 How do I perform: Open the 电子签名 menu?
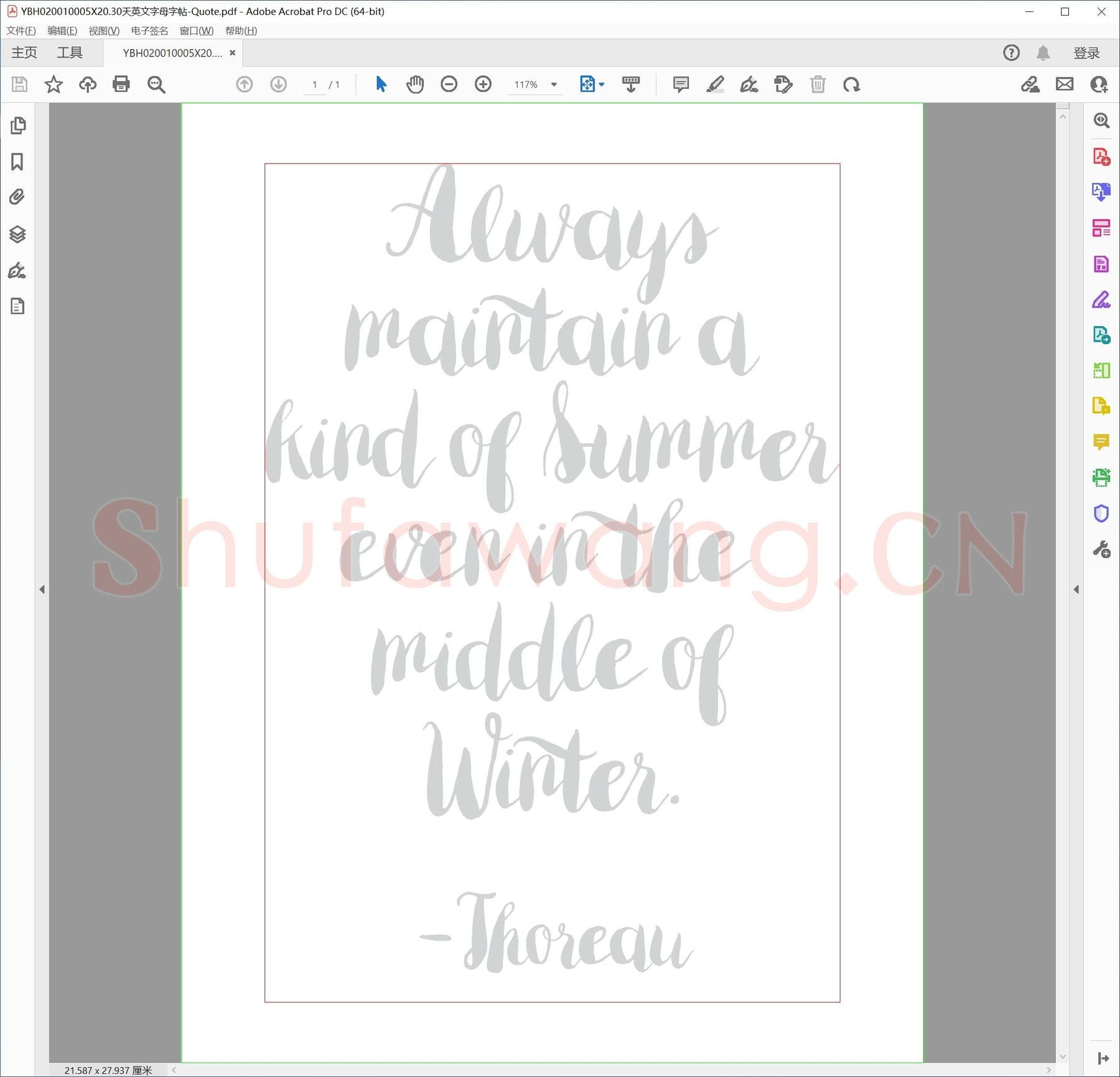coord(149,30)
